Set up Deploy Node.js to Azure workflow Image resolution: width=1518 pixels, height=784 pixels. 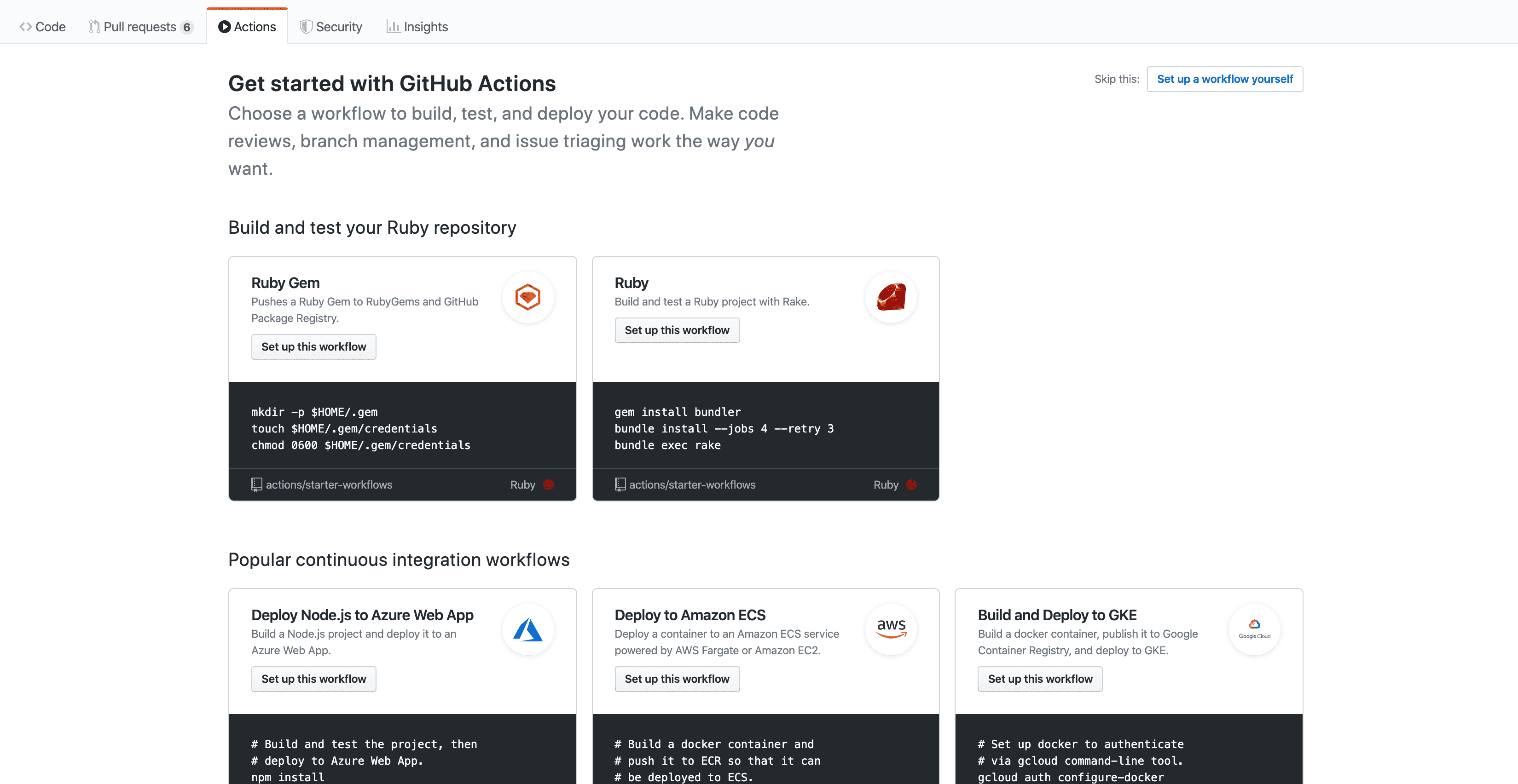pyautogui.click(x=313, y=679)
